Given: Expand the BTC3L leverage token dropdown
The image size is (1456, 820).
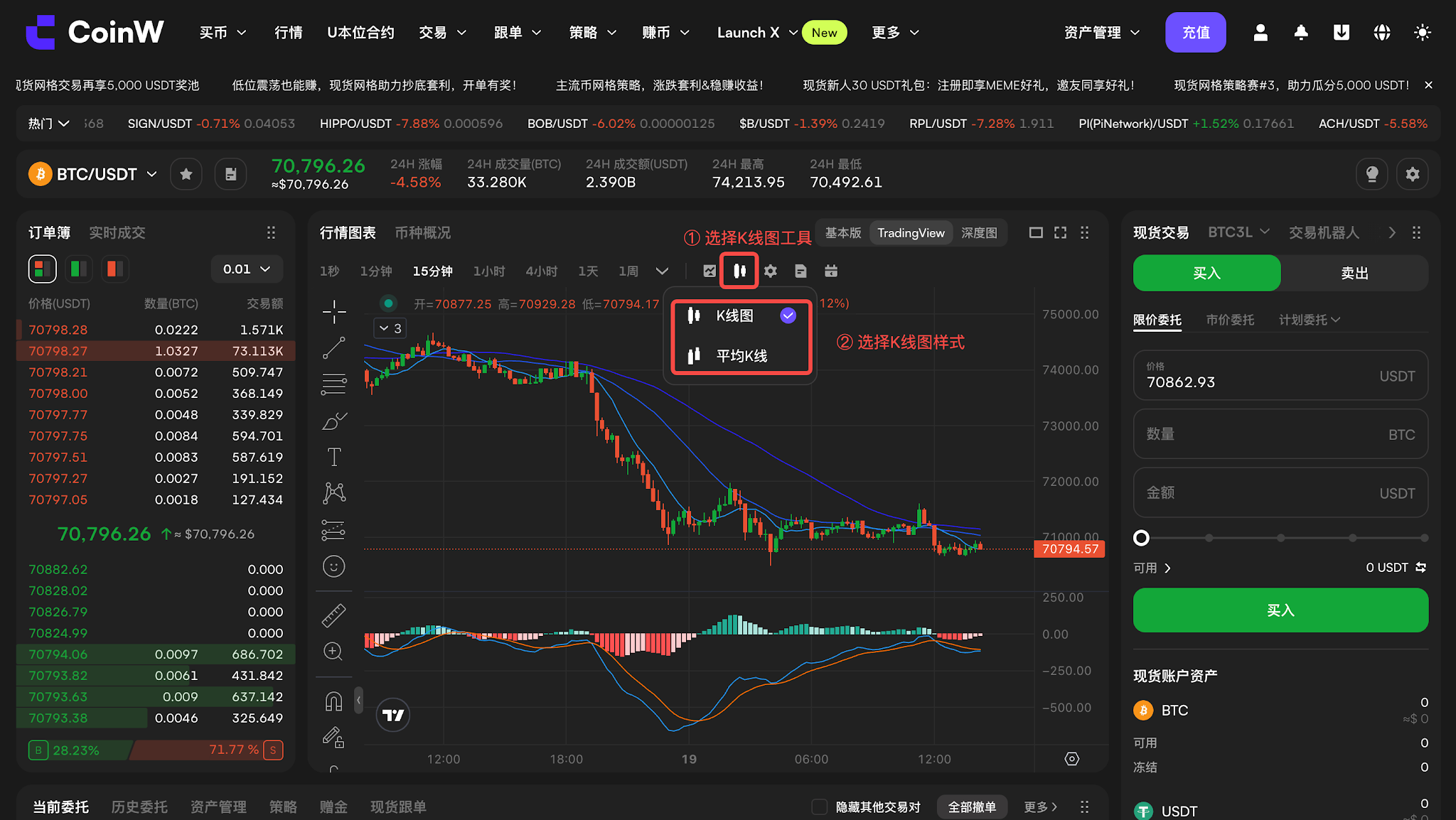Looking at the screenshot, I should point(1238,232).
